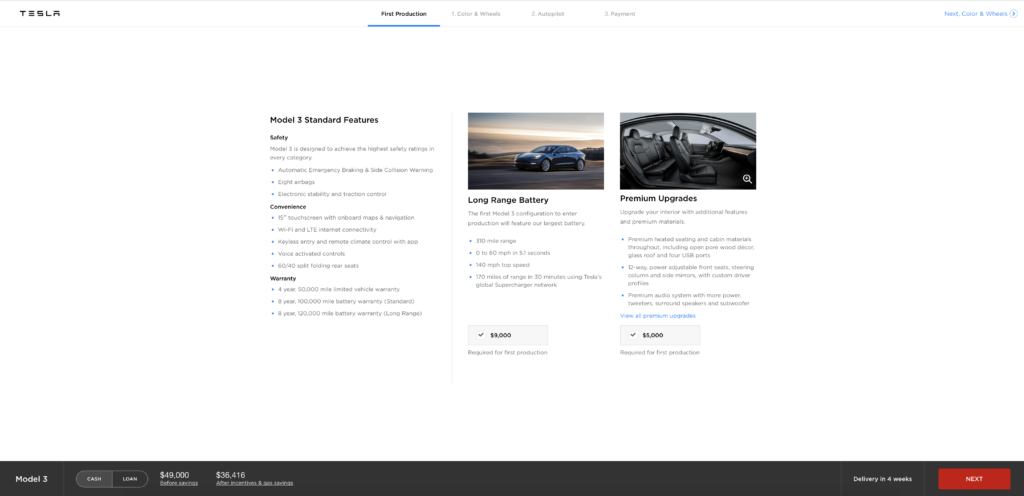1024x496 pixels.
Task: Click the red NEXT button
Action: coord(974,479)
